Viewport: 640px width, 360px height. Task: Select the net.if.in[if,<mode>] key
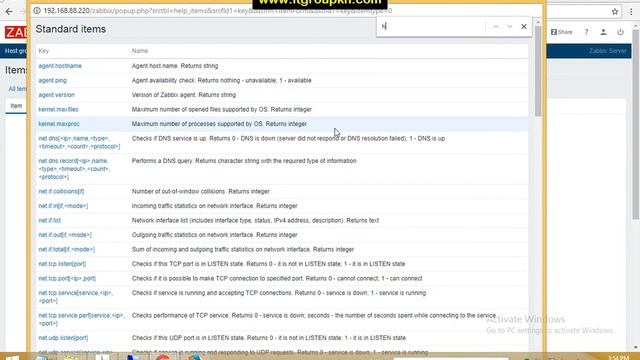point(63,206)
